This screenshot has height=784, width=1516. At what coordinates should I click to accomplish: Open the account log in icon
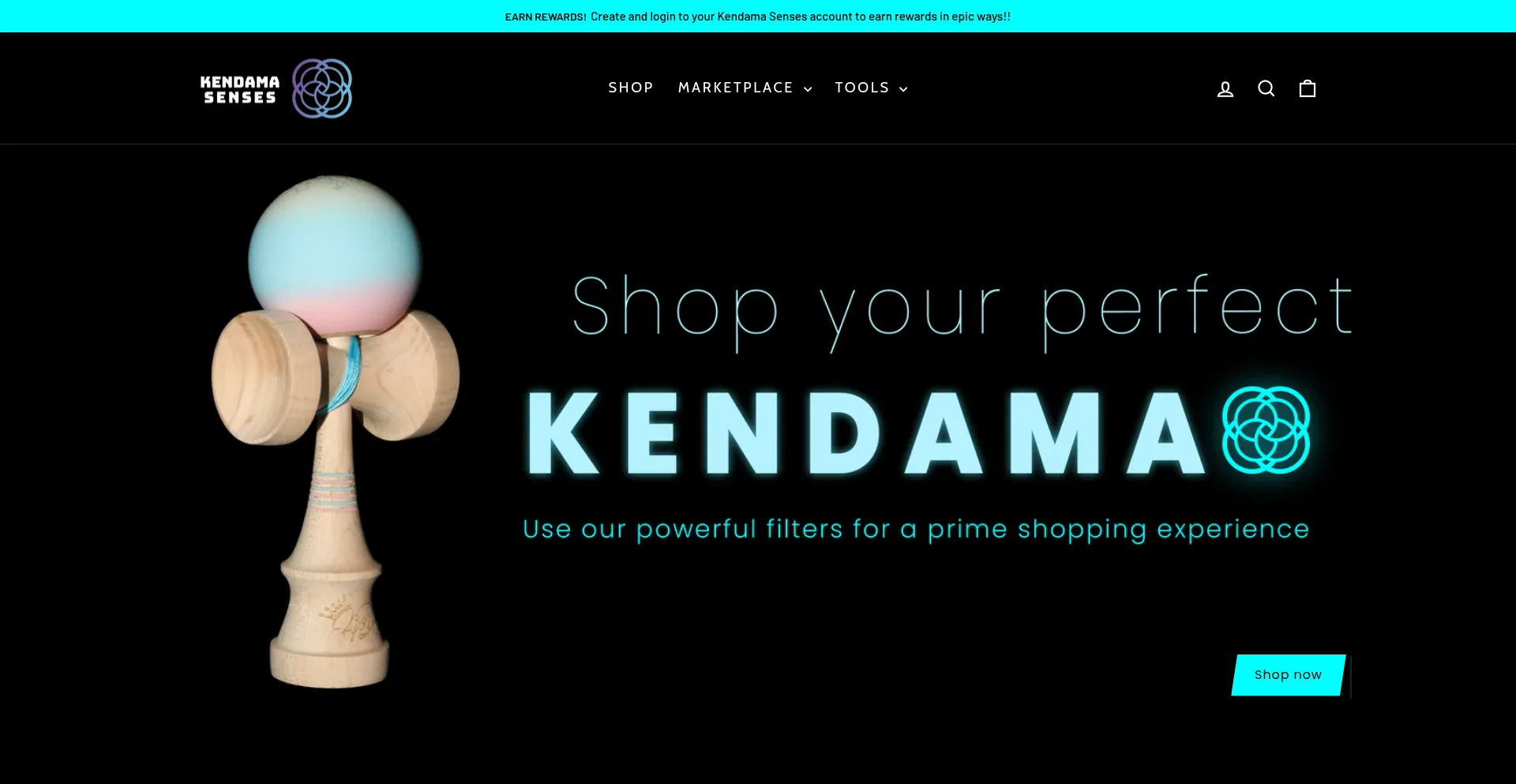tap(1225, 88)
